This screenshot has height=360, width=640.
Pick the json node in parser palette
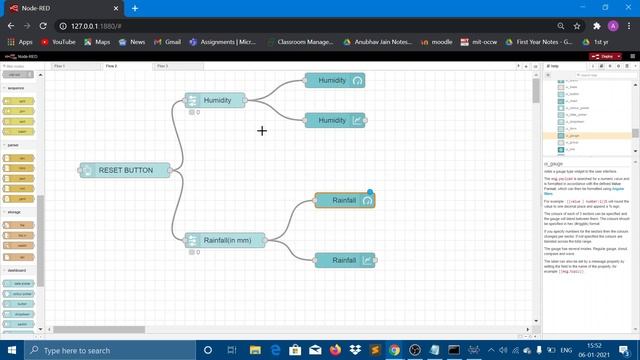[x=19, y=178]
